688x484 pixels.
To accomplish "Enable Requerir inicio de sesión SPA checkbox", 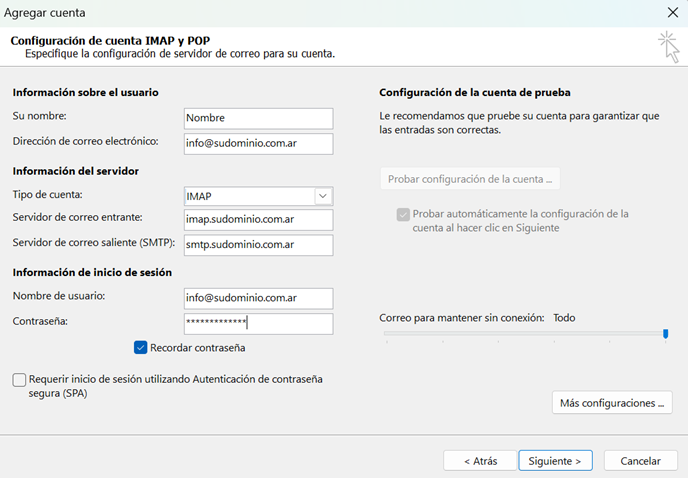I will click(x=20, y=380).
